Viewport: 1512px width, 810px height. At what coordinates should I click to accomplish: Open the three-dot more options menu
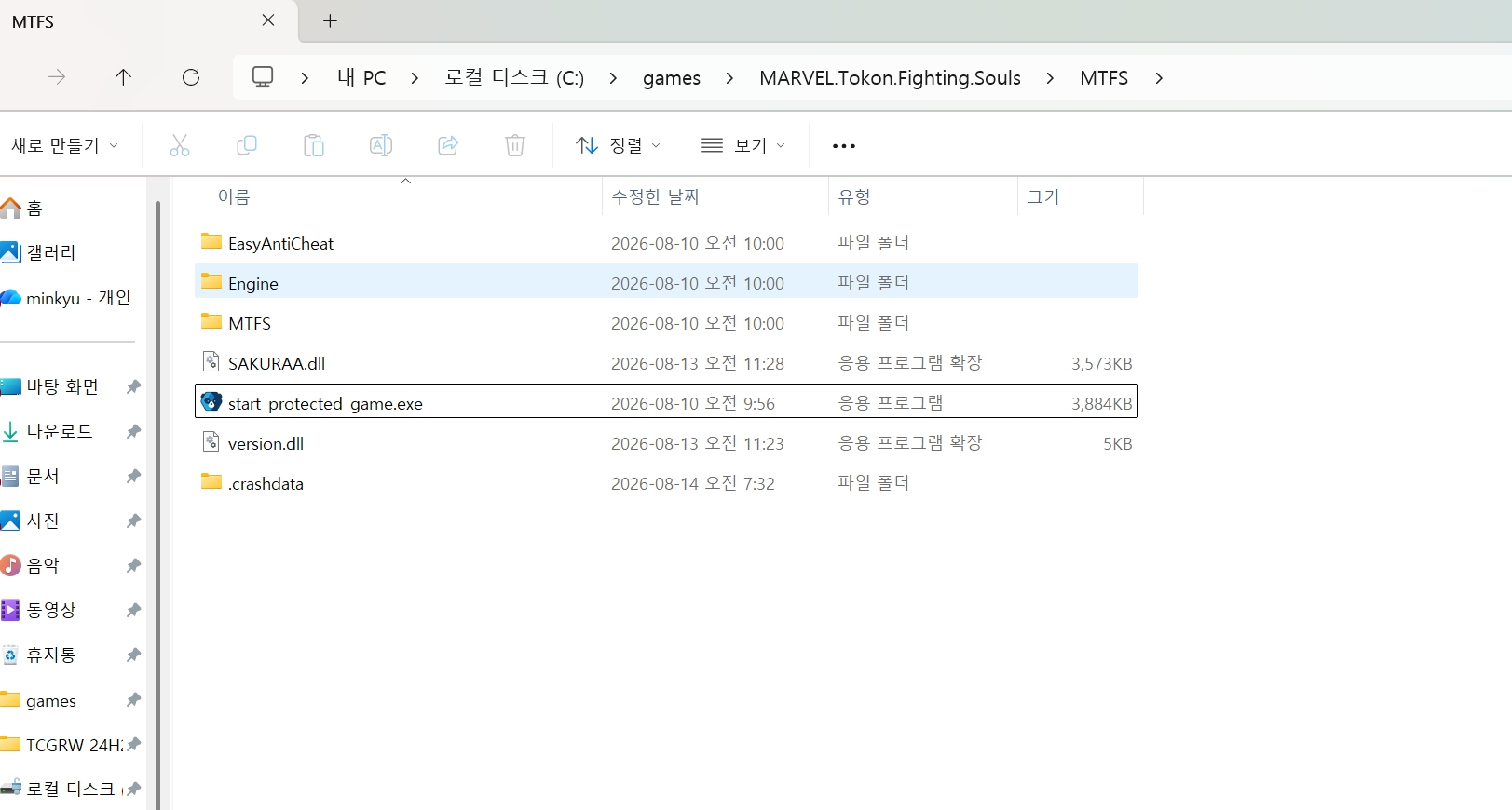pos(844,146)
